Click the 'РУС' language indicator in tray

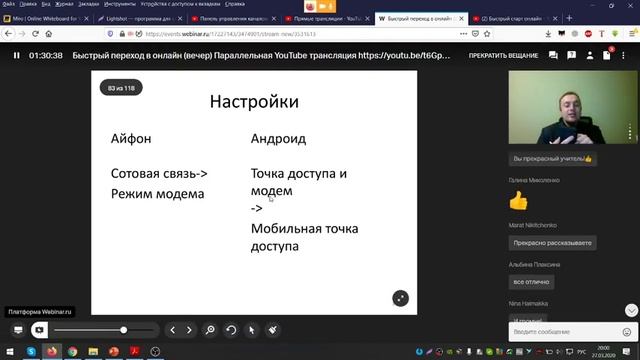pos(582,351)
